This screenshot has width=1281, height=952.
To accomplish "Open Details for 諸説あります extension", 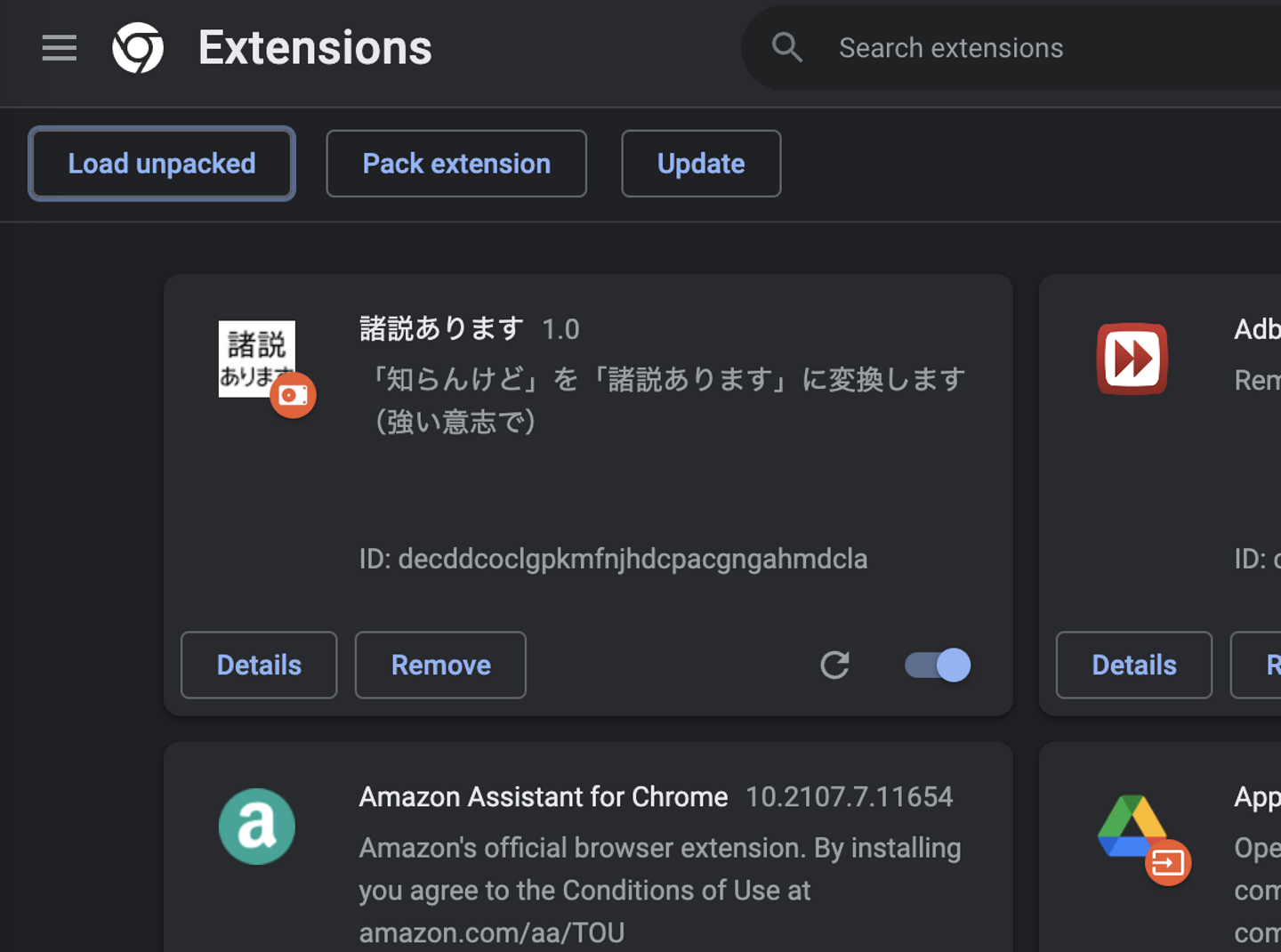I will pyautogui.click(x=259, y=665).
